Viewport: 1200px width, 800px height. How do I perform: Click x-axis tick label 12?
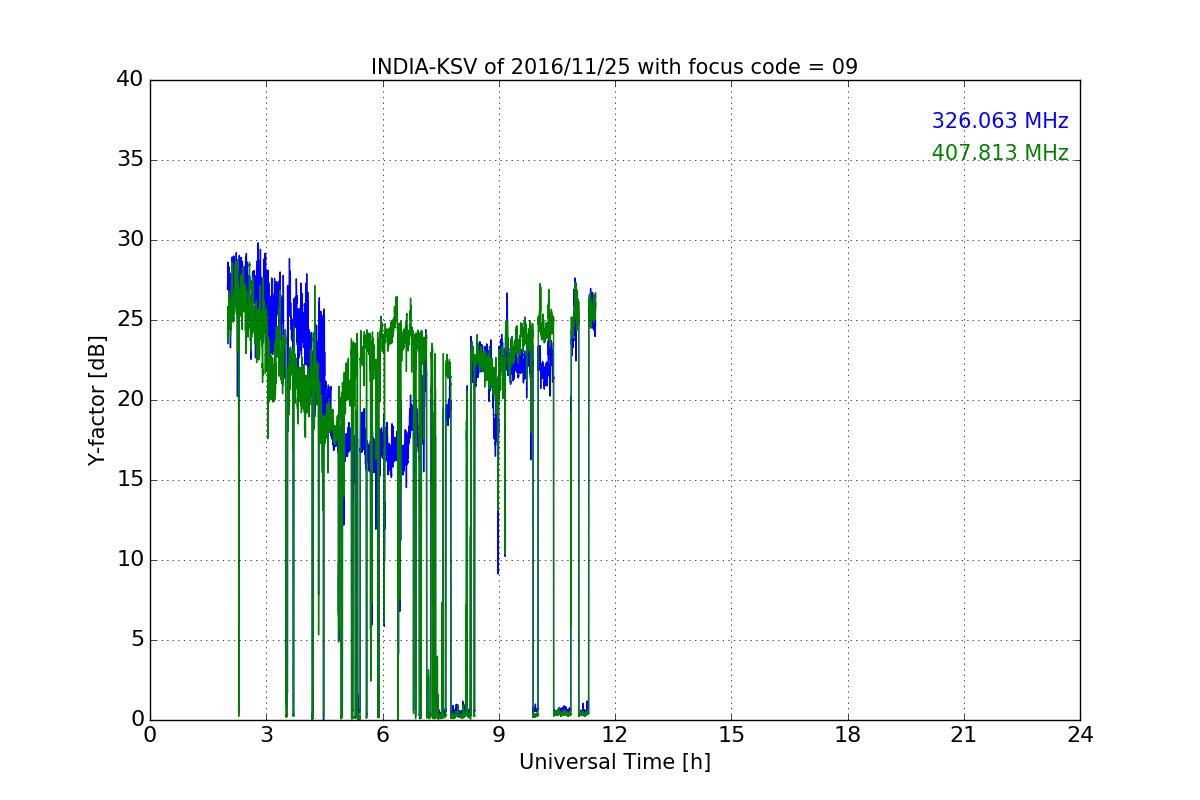615,735
